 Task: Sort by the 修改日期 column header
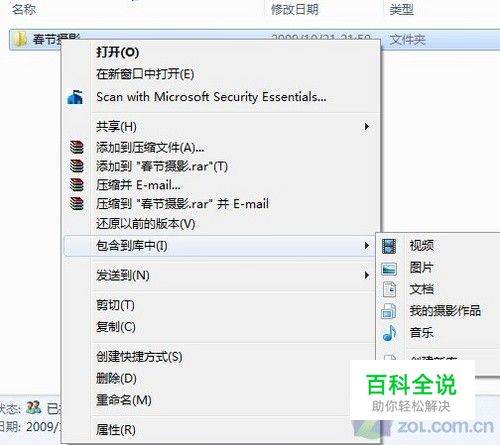click(295, 10)
